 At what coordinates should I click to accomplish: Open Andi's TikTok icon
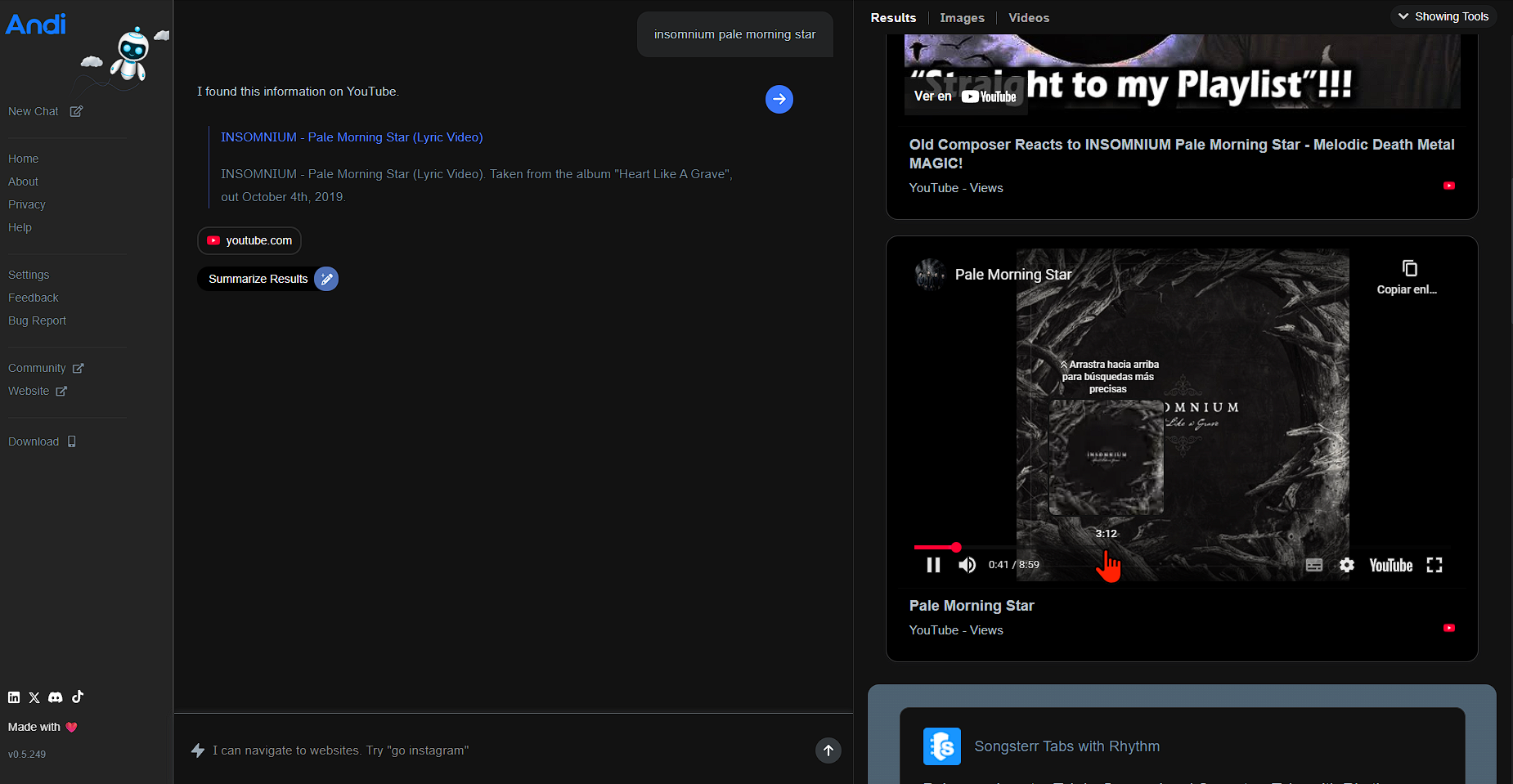pyautogui.click(x=78, y=697)
